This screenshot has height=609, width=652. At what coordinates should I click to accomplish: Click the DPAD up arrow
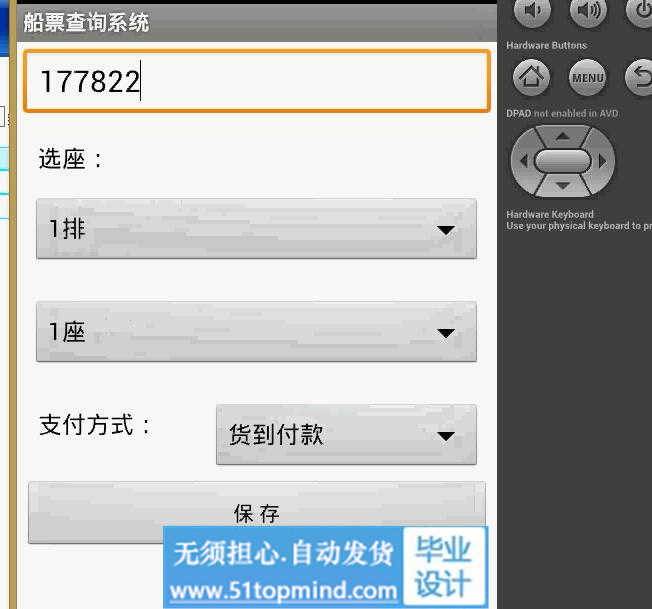click(563, 136)
